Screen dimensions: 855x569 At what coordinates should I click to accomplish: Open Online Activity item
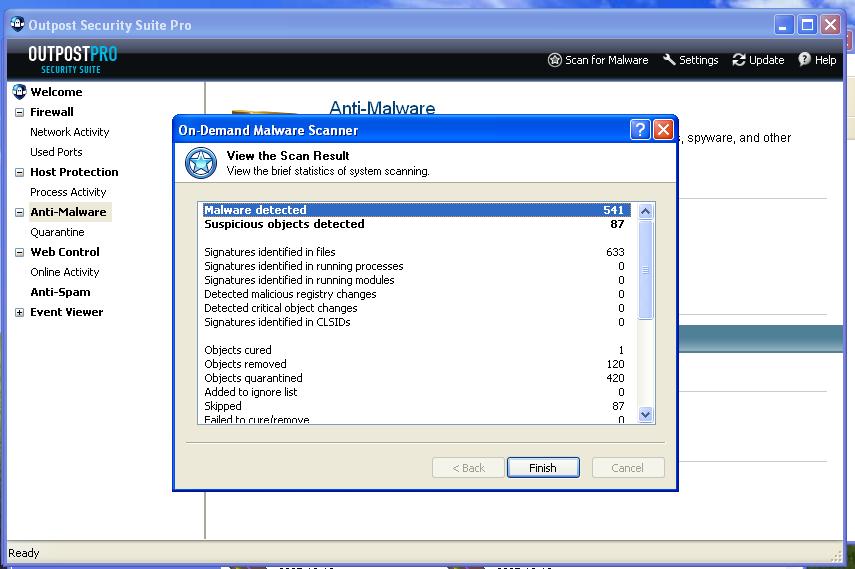click(x=64, y=272)
